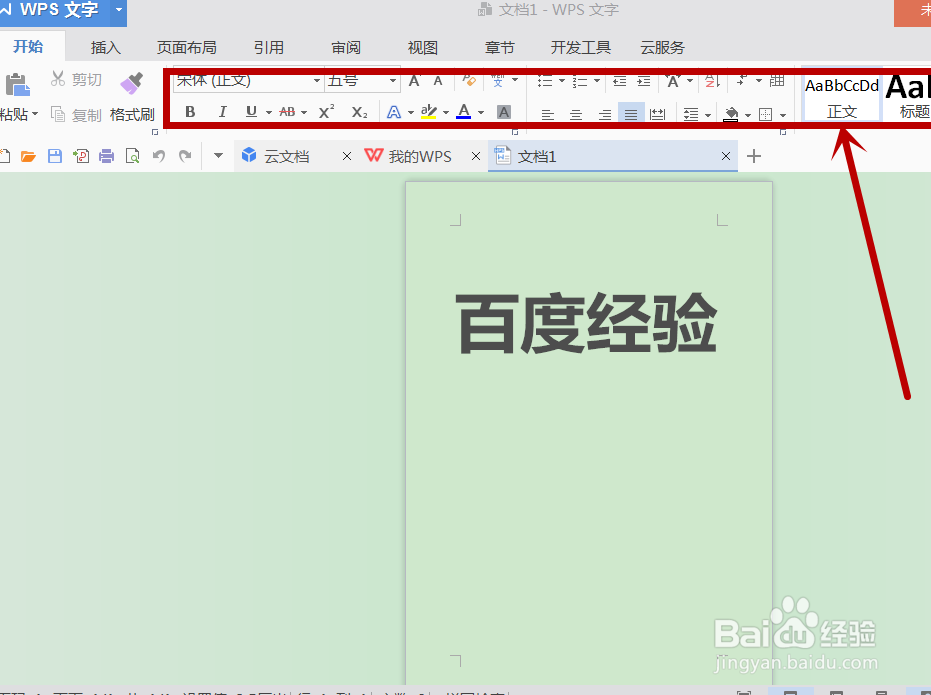The height and width of the screenshot is (695, 931).
Task: Click the Strikethrough AB button
Action: (x=287, y=112)
